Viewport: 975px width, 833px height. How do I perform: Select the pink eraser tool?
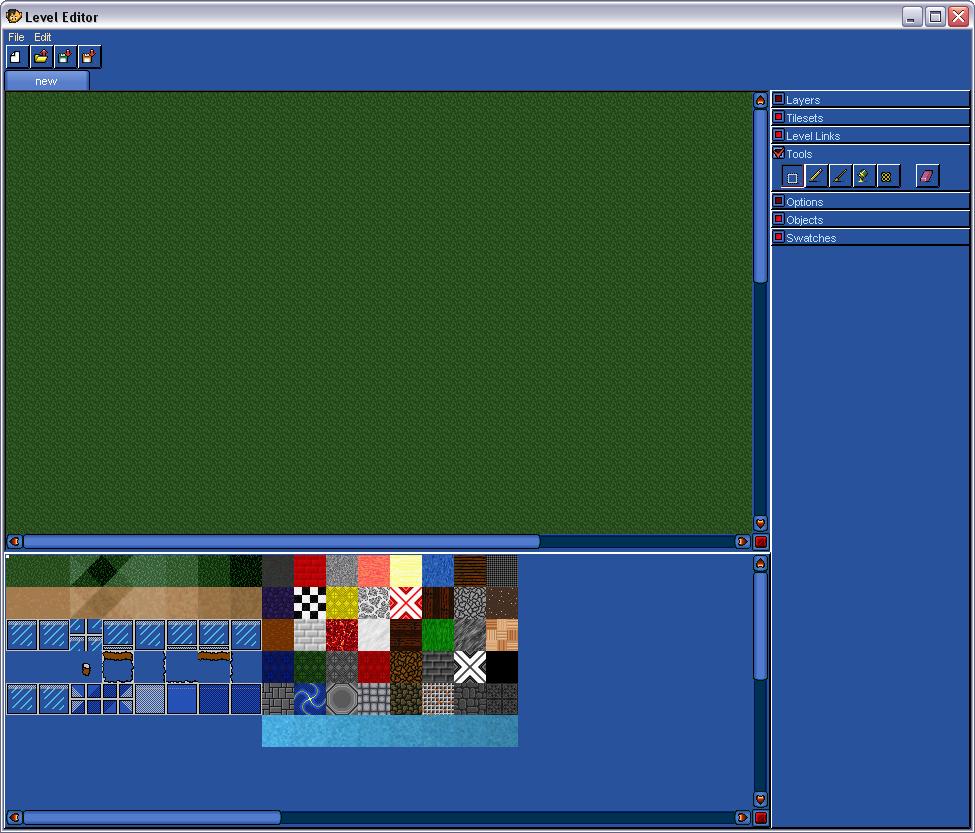pos(927,177)
